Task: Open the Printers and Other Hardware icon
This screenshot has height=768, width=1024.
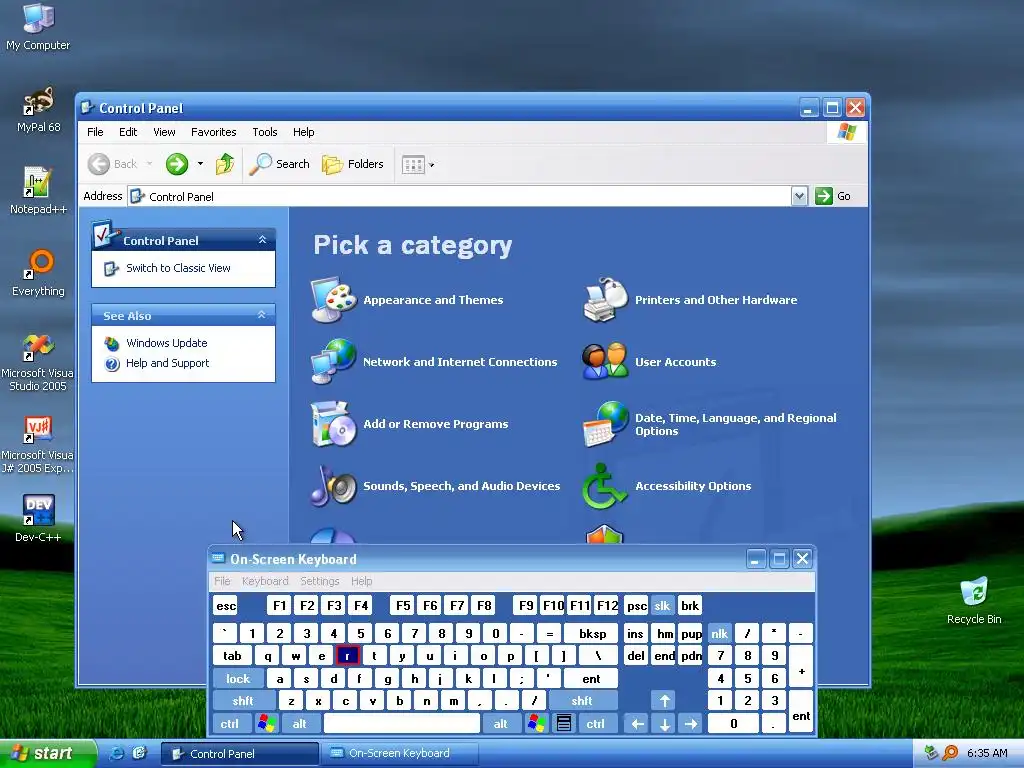Action: click(x=605, y=300)
